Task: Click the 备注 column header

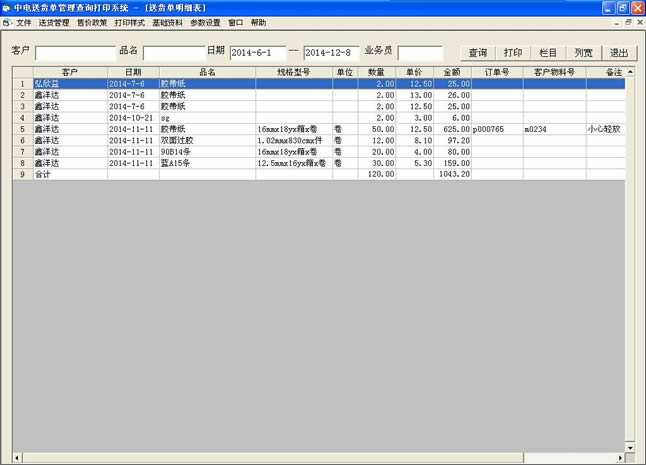Action: (x=606, y=72)
